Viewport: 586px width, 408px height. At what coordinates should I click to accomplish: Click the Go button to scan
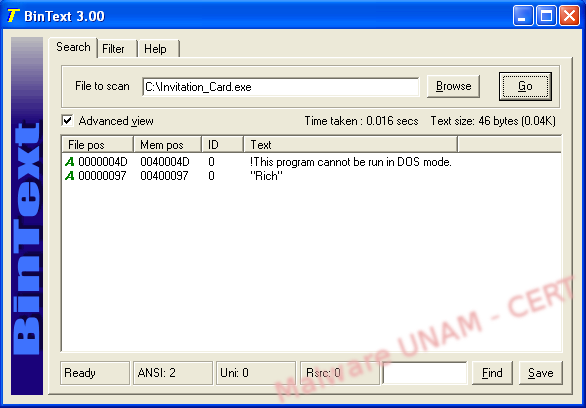tap(525, 86)
